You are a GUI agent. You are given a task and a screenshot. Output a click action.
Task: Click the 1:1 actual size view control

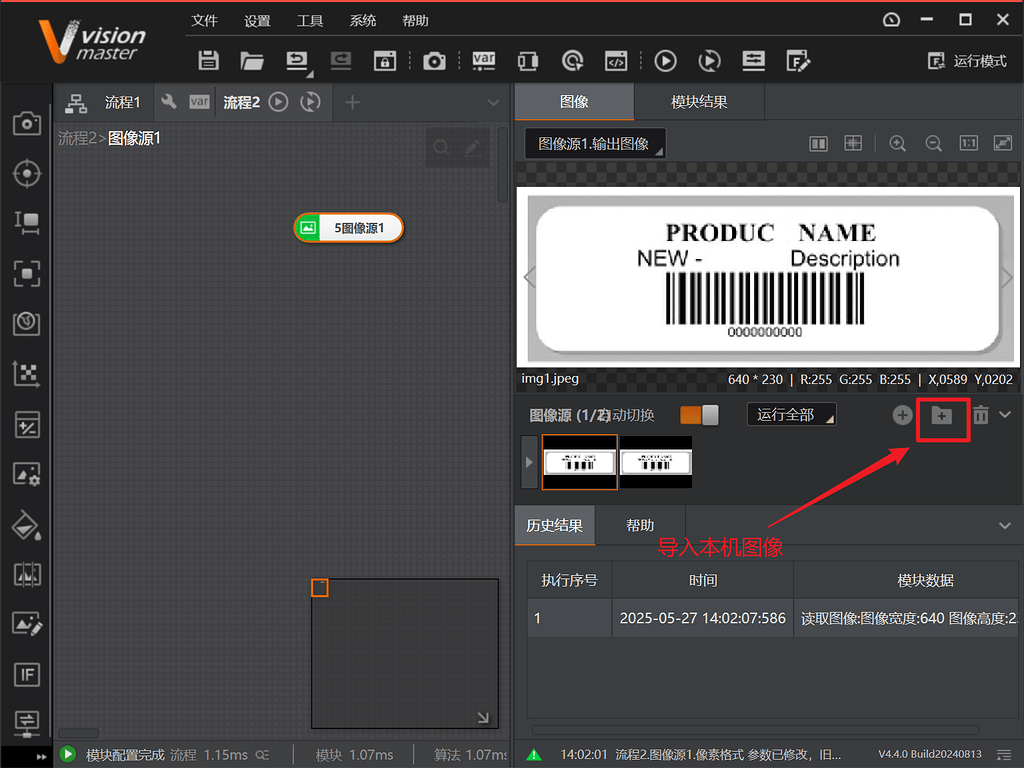(x=967, y=143)
